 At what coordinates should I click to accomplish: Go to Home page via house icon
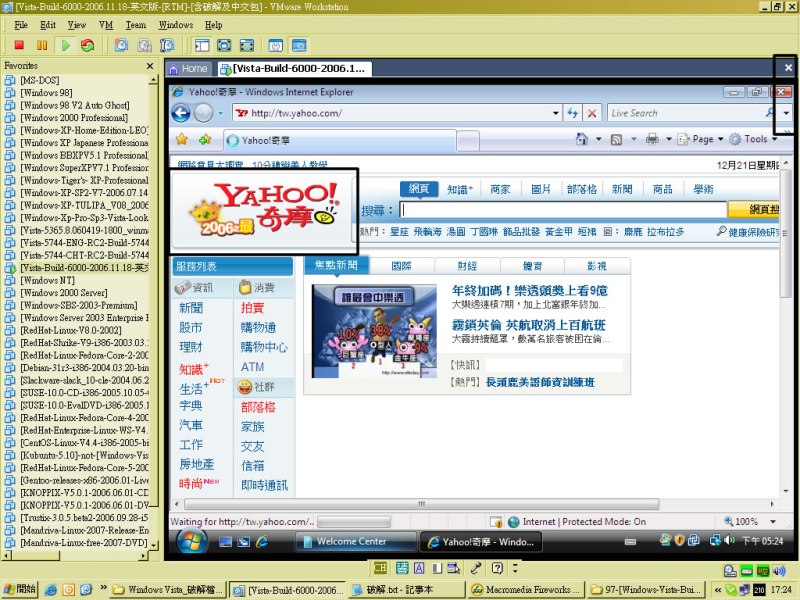point(582,139)
